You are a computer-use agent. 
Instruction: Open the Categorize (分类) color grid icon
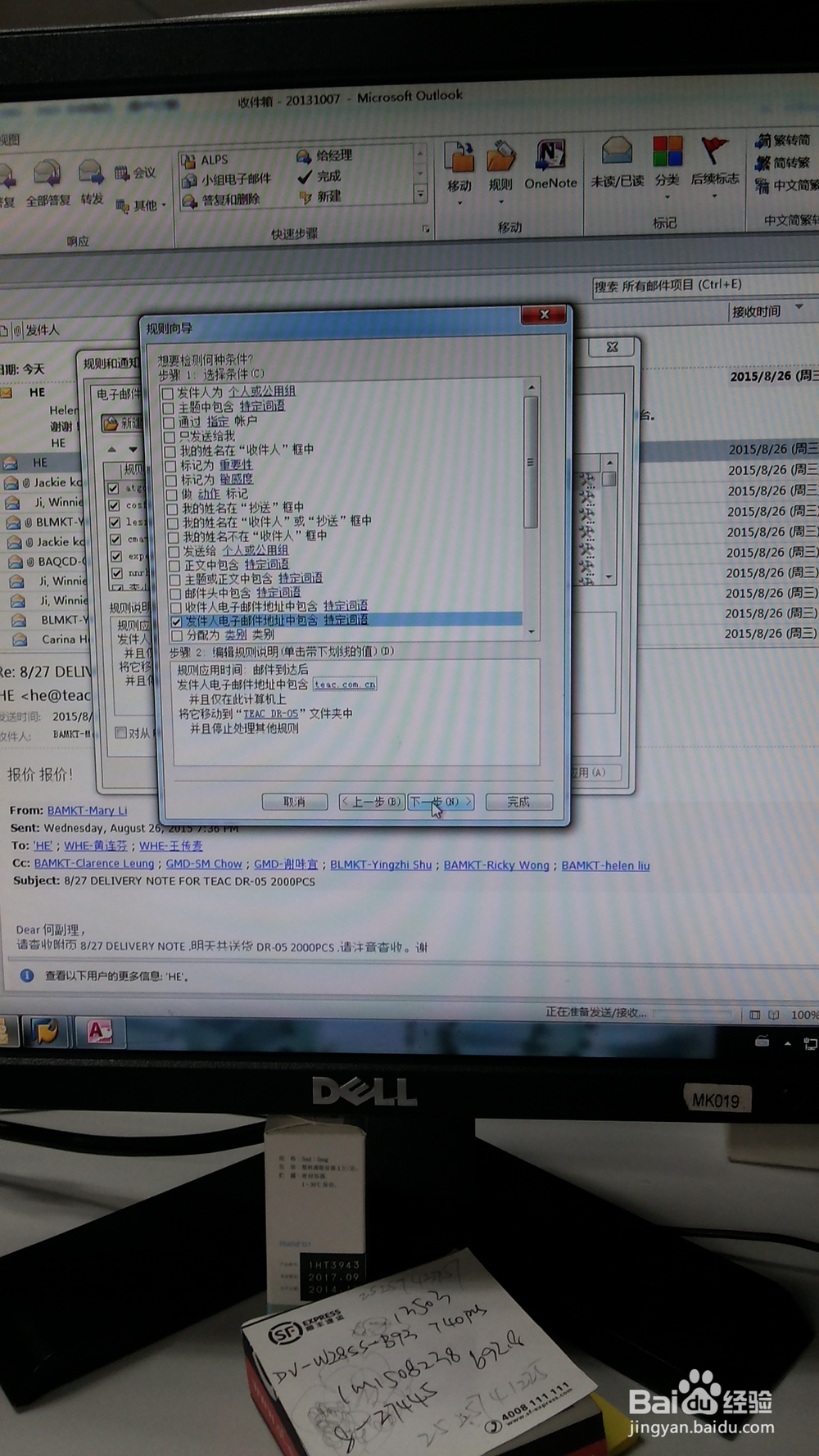click(667, 152)
